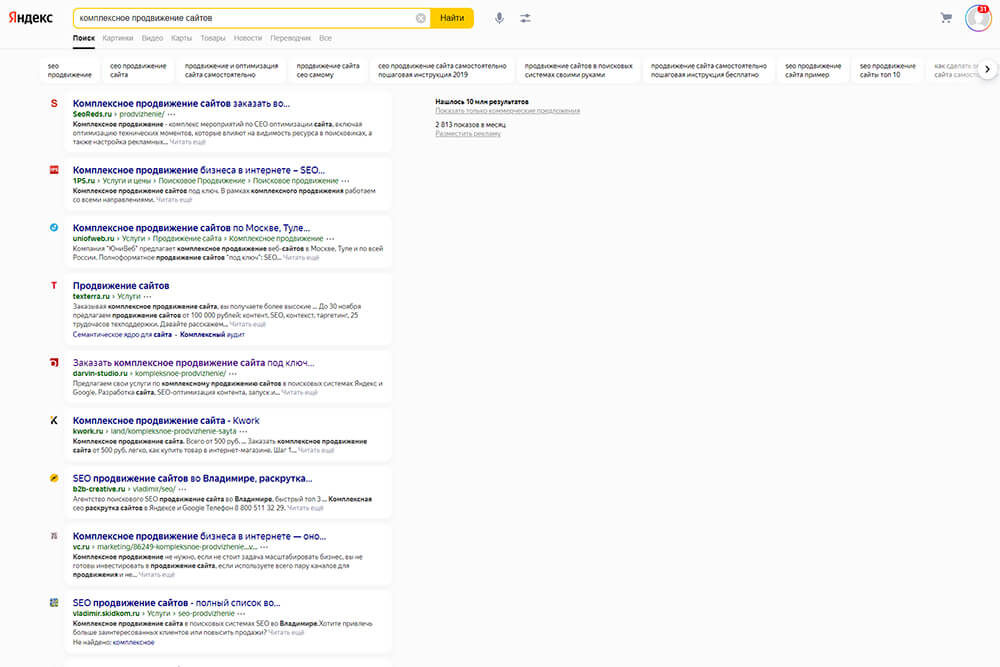Screen dimensions: 1000x667
Task: Switch to the Переводчик tab
Action: 291,38
